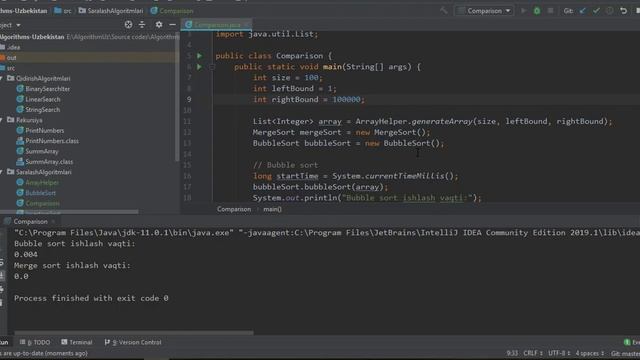The width and height of the screenshot is (640, 360).
Task: Click Comparison in the top navigation breadcrumb
Action: point(172,11)
